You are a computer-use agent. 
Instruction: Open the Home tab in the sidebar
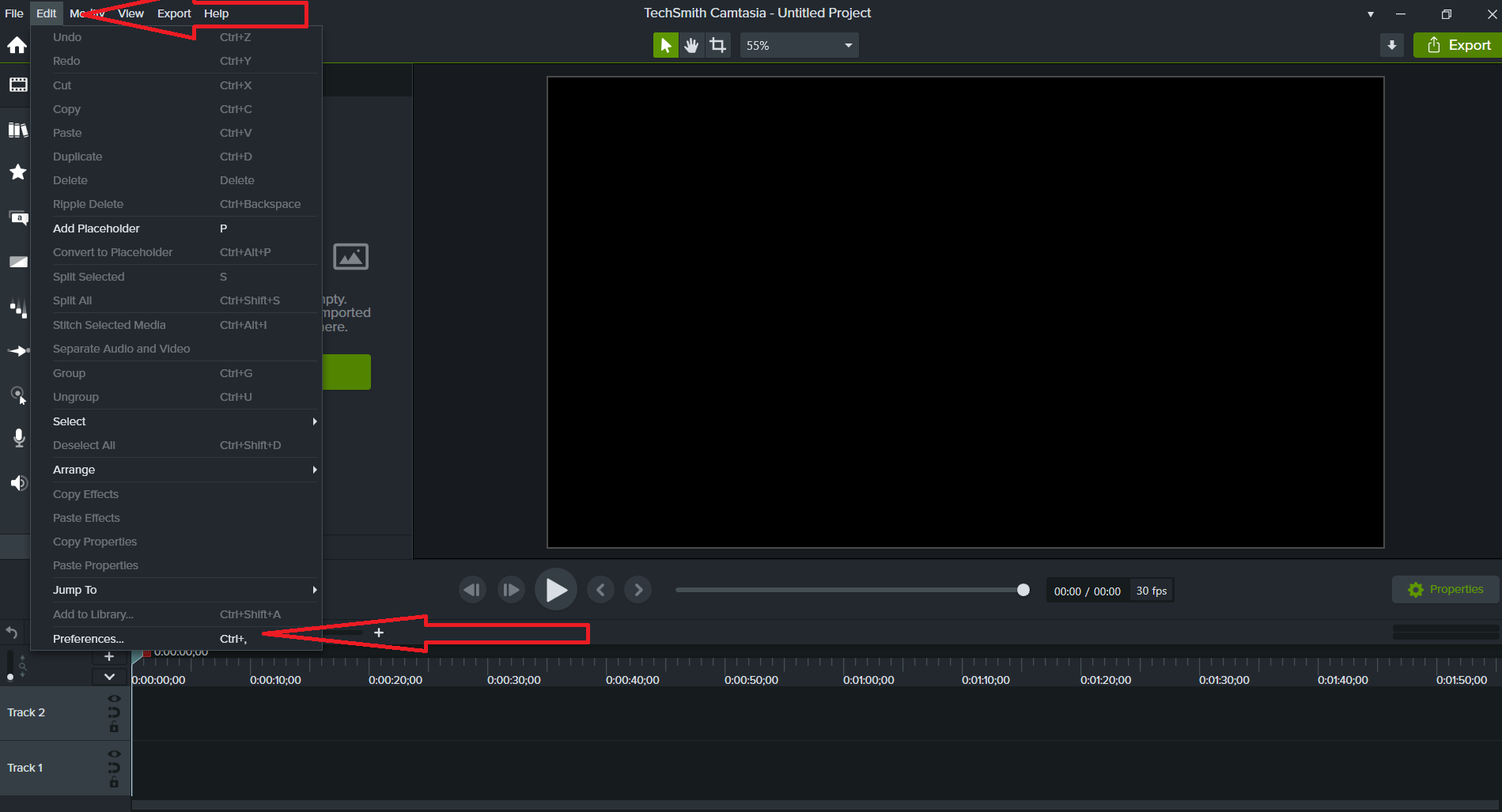click(x=17, y=46)
